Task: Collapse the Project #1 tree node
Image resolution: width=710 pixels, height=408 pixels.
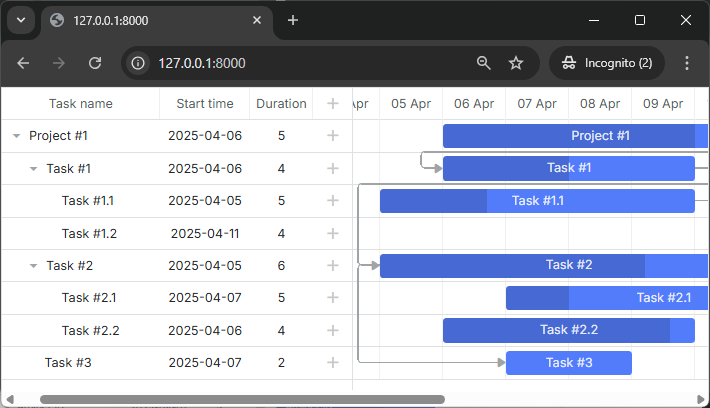Action: point(16,136)
